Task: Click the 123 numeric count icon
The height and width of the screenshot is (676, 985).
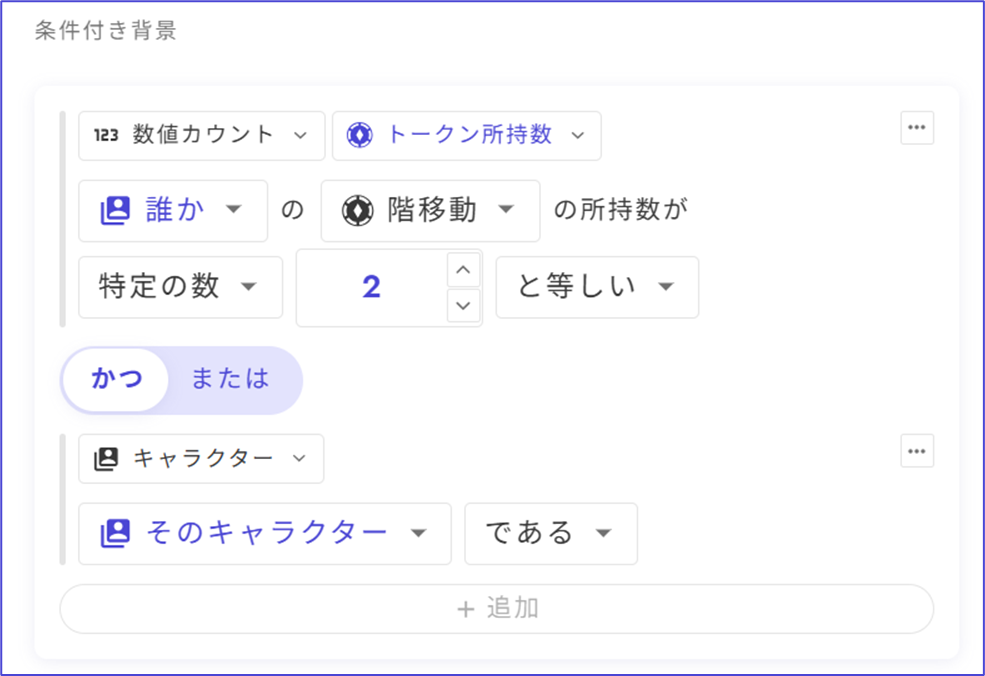Action: tap(106, 135)
